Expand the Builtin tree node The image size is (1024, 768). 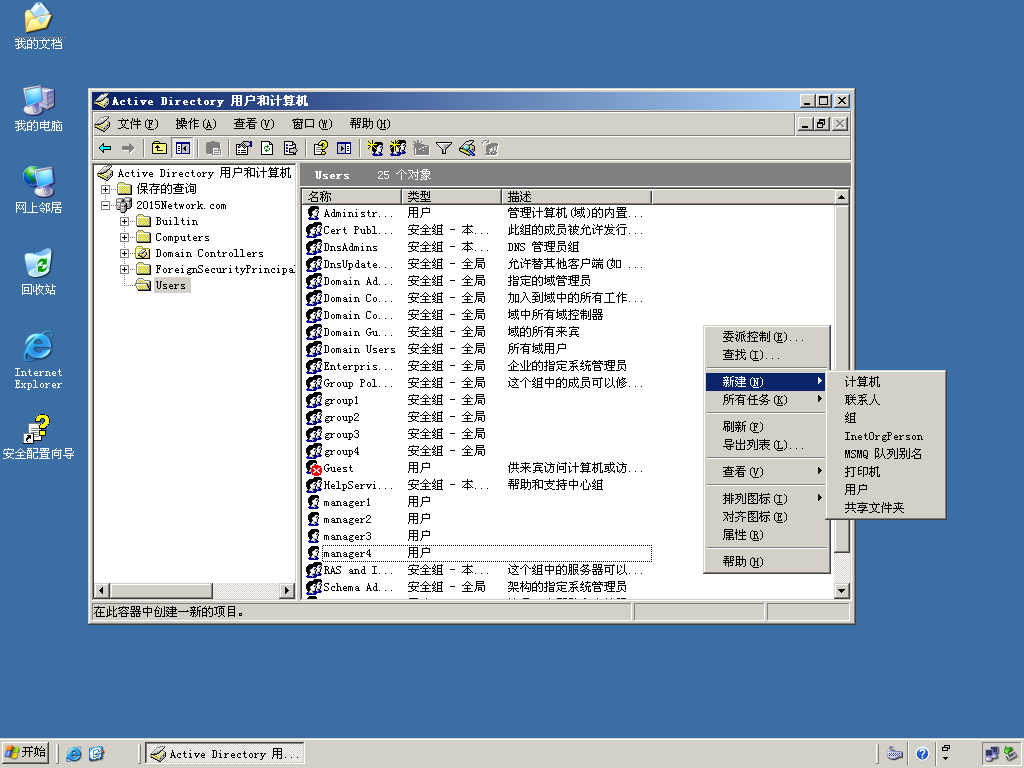point(124,221)
